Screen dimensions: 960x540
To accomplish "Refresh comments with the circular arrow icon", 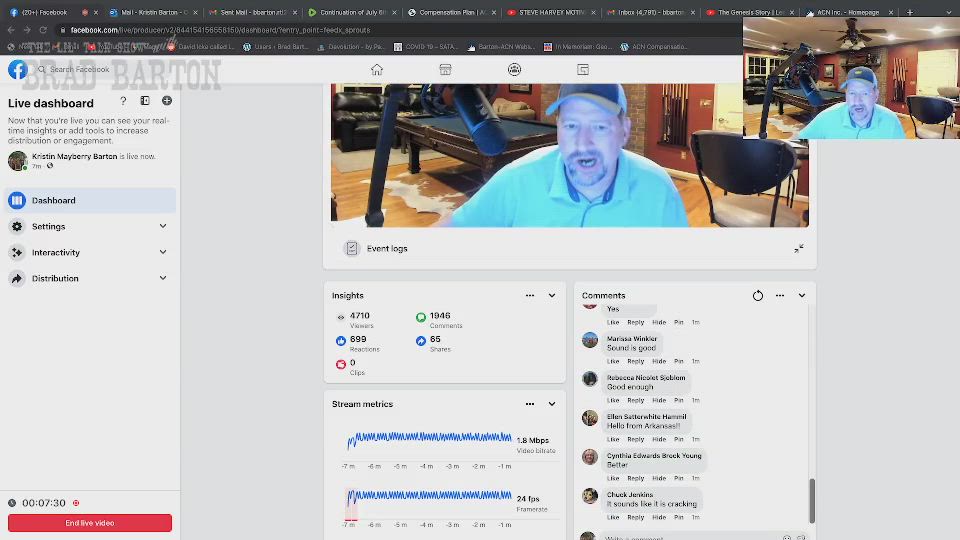I will click(x=758, y=295).
